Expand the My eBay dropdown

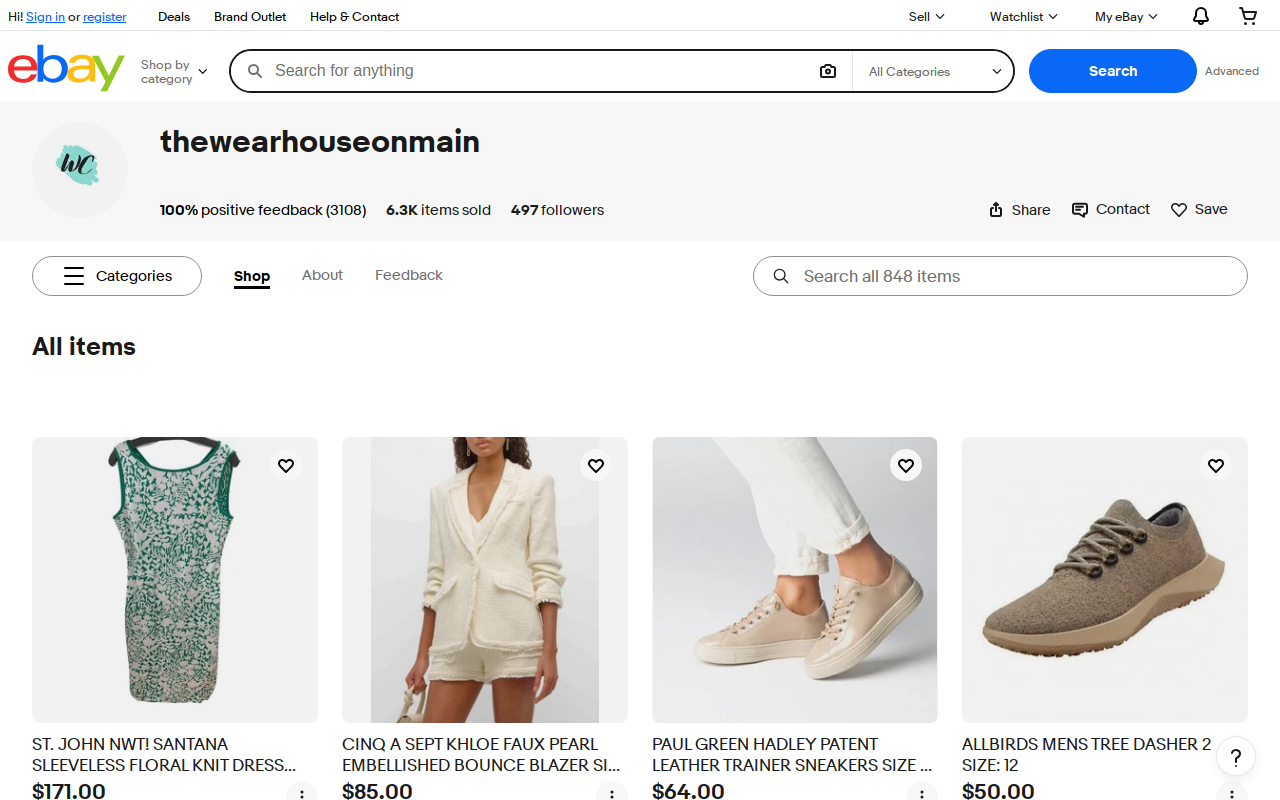pos(1126,16)
